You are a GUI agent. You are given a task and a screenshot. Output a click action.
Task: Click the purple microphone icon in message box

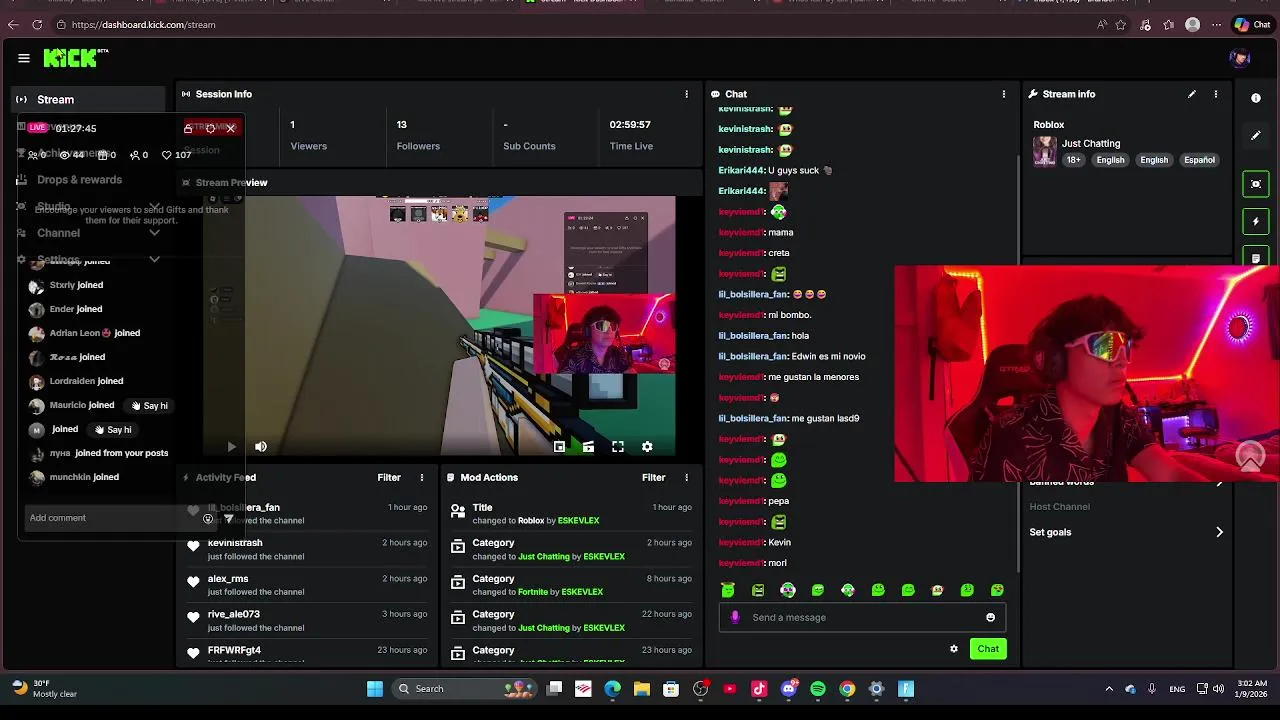(x=735, y=617)
